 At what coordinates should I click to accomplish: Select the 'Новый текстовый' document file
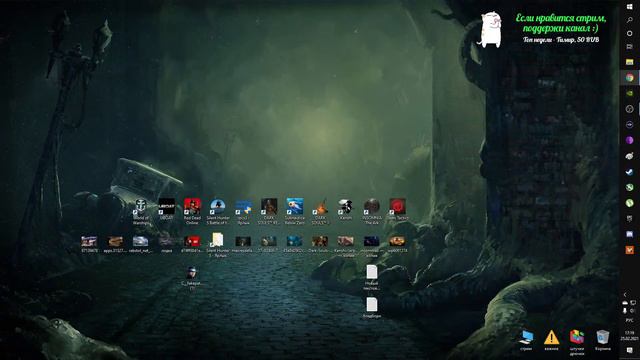tap(371, 278)
